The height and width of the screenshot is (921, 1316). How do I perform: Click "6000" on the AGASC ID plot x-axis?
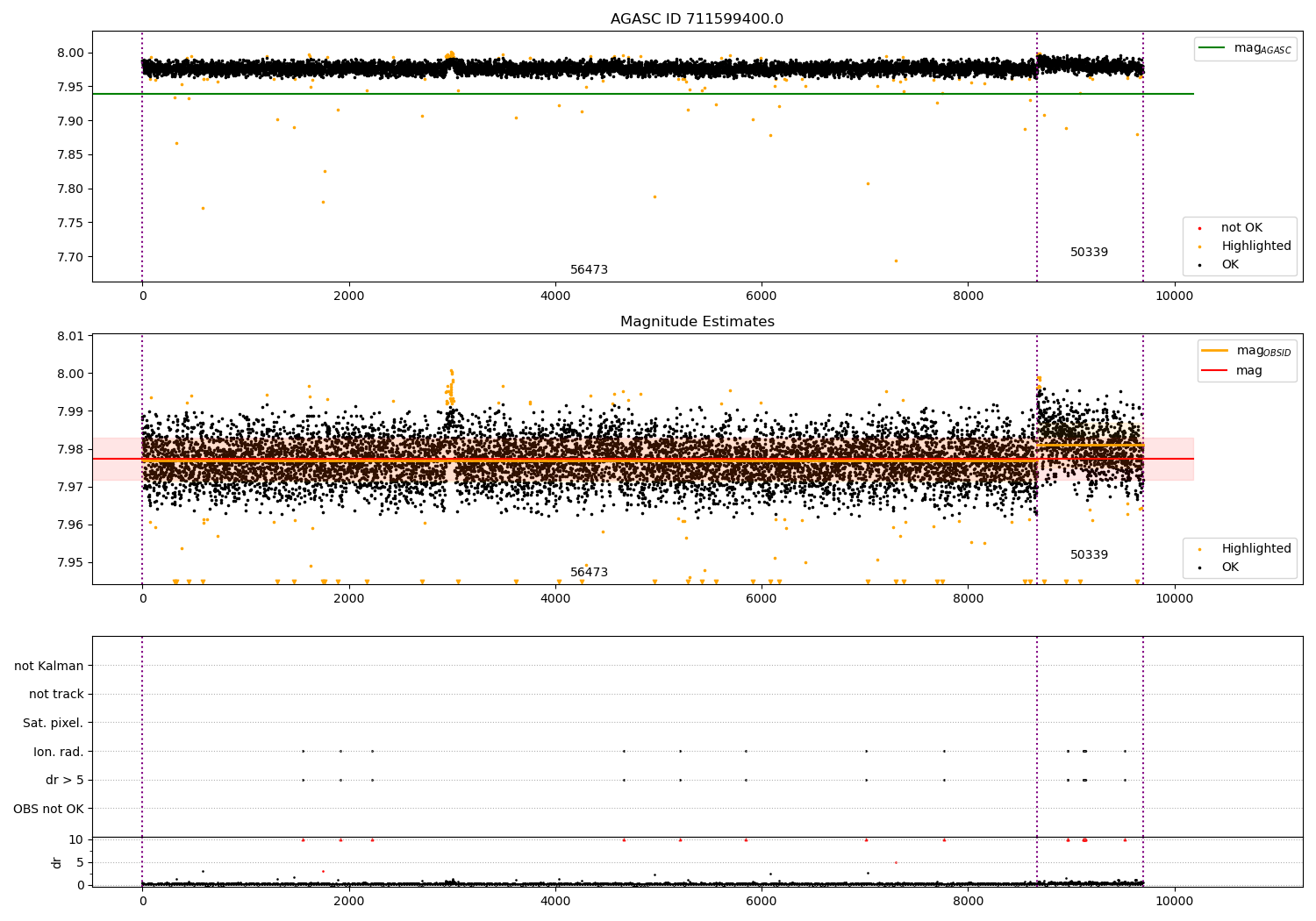click(762, 296)
